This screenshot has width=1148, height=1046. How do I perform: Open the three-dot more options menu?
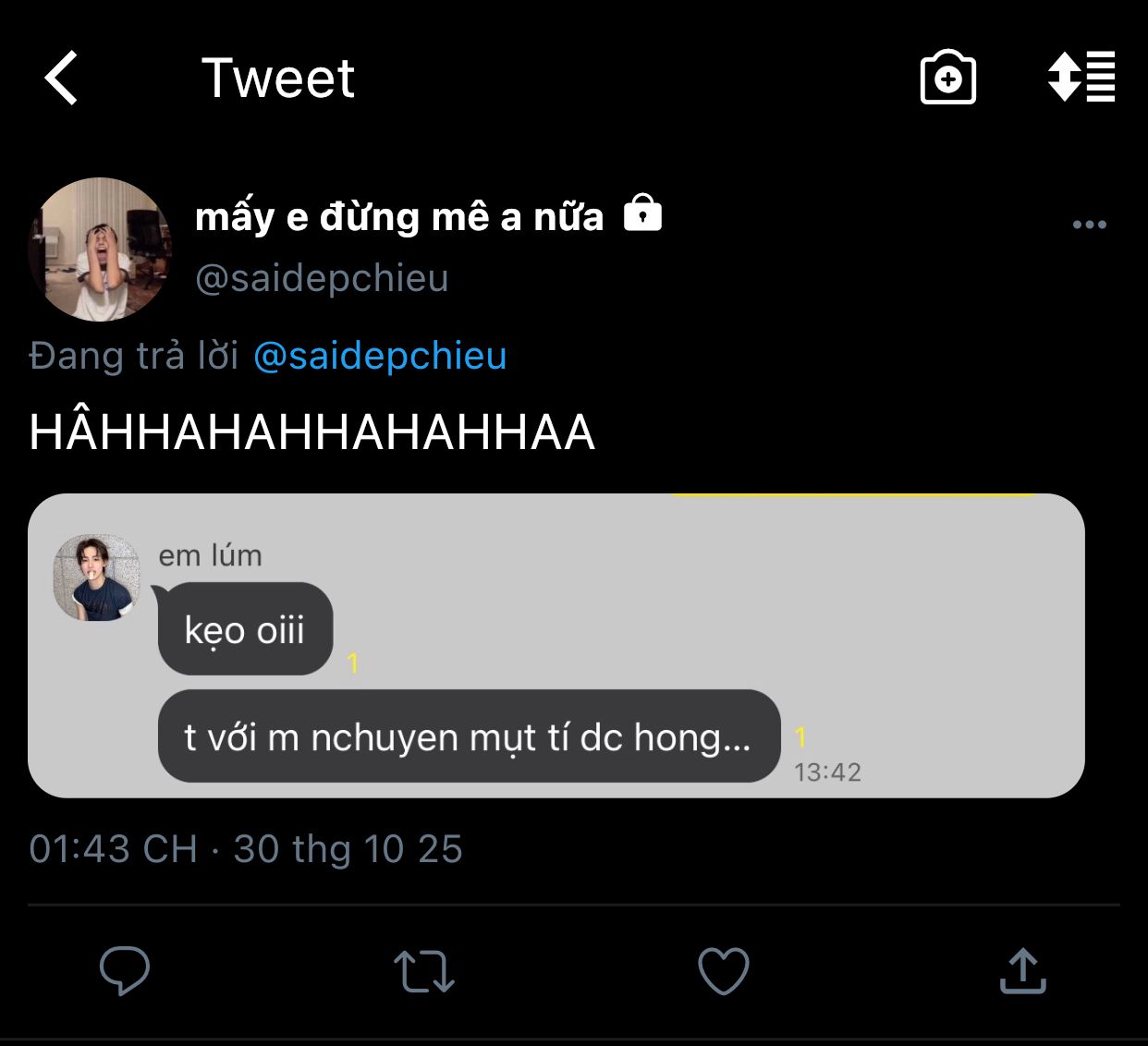tap(1089, 225)
